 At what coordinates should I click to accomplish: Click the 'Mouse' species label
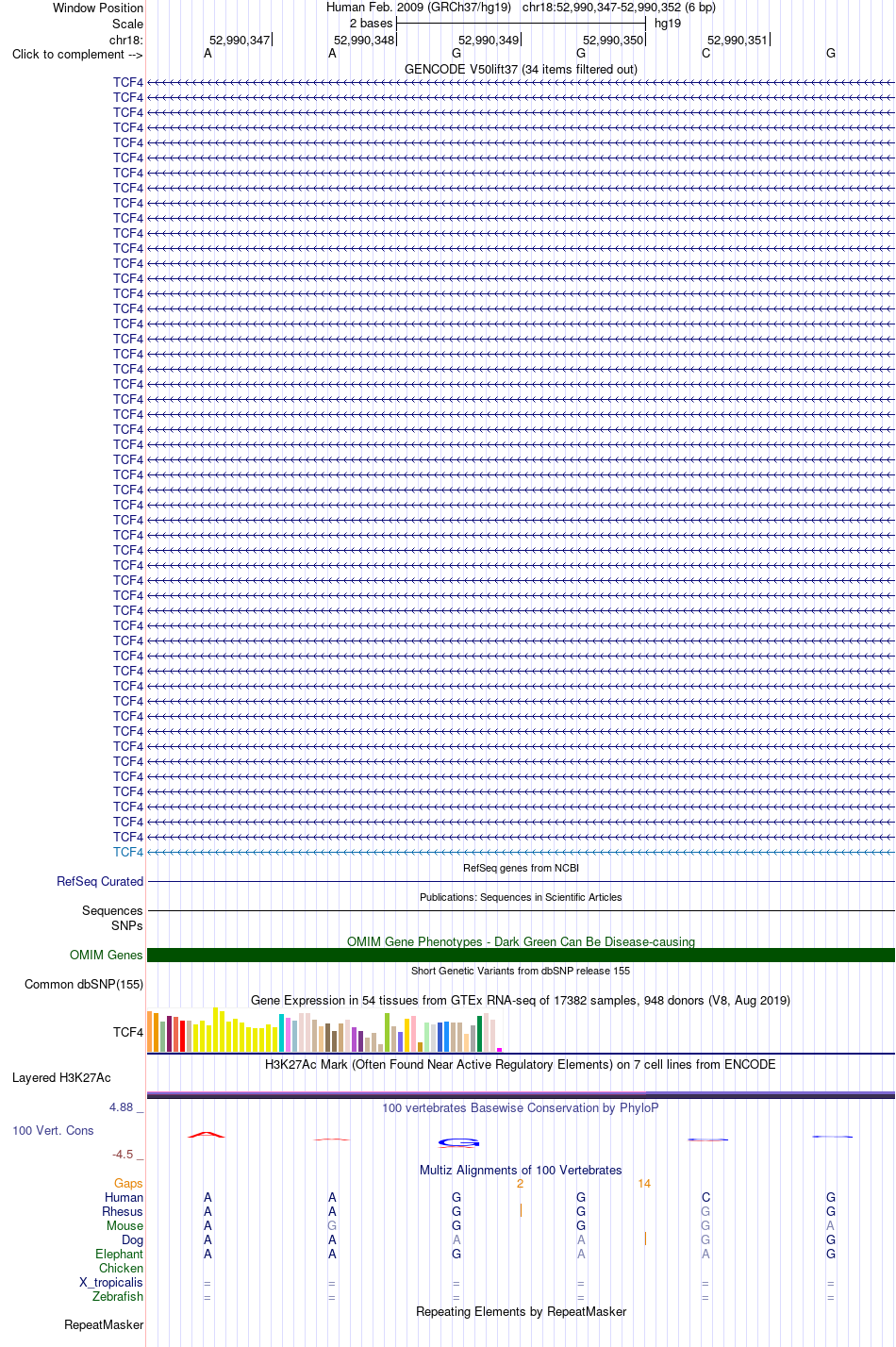pos(125,1226)
